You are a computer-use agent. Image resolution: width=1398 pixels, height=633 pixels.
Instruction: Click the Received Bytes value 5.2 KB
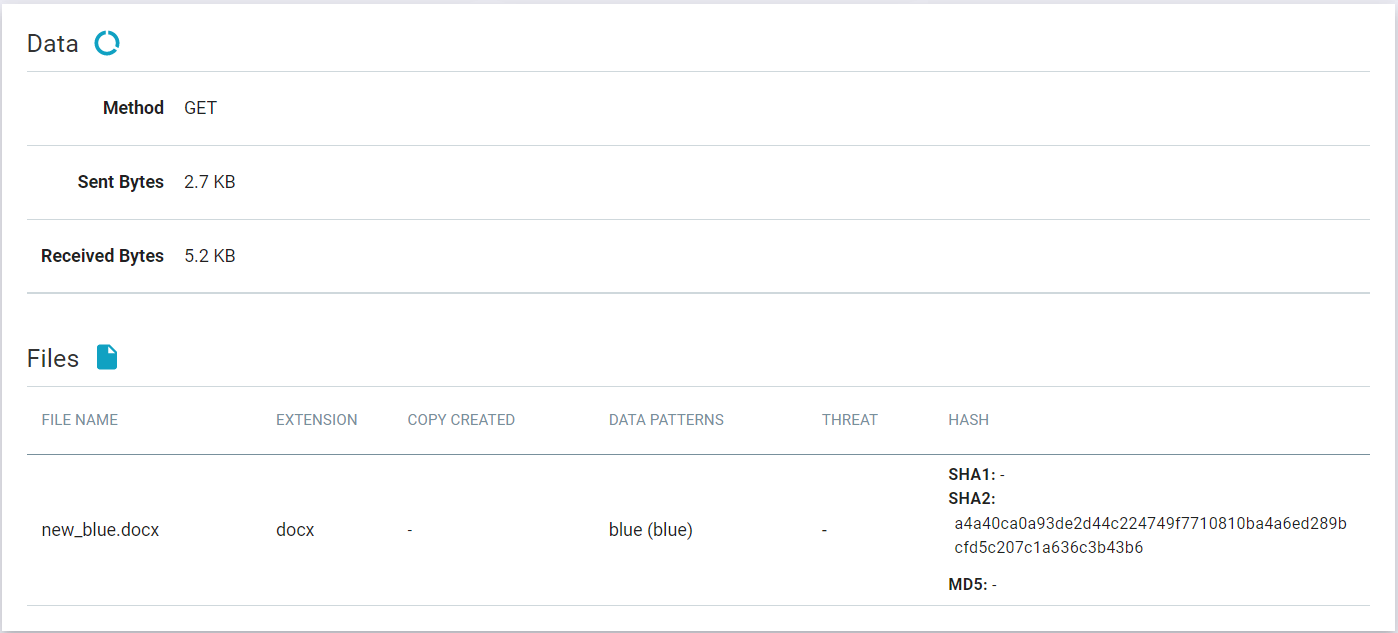(x=210, y=255)
